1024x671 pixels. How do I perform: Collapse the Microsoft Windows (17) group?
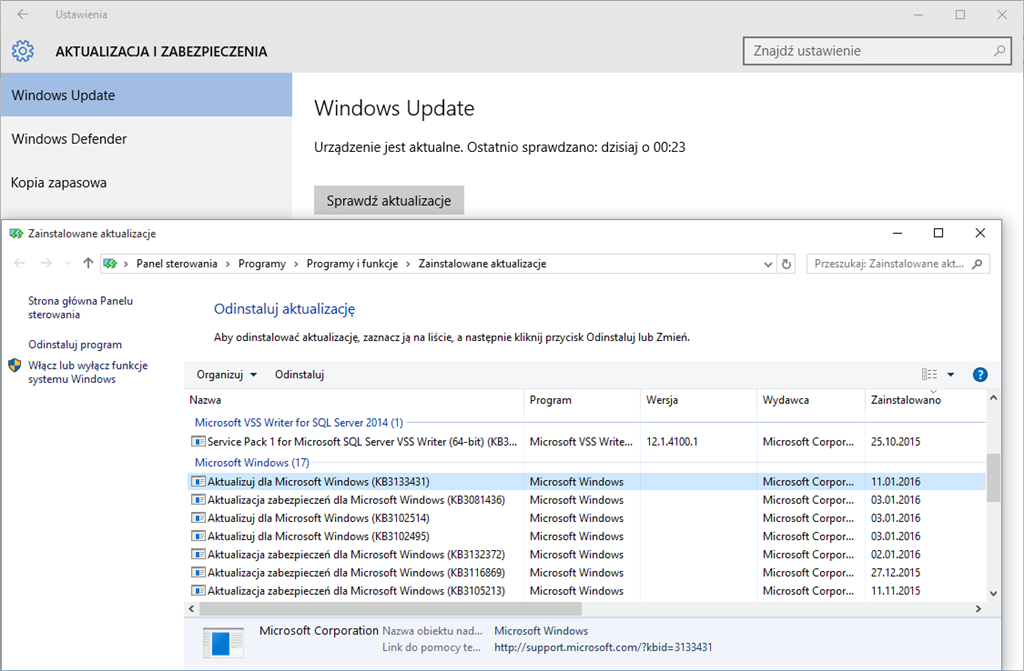coord(252,463)
